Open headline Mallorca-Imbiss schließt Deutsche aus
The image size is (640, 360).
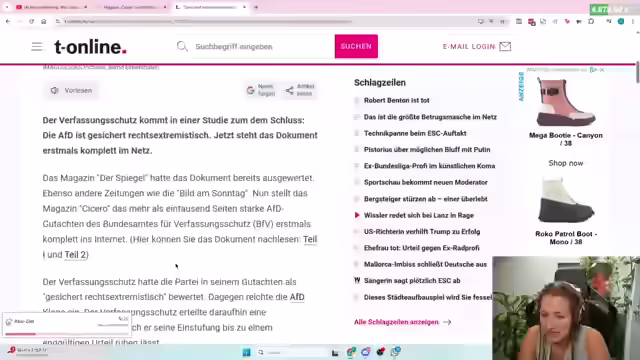[425, 264]
